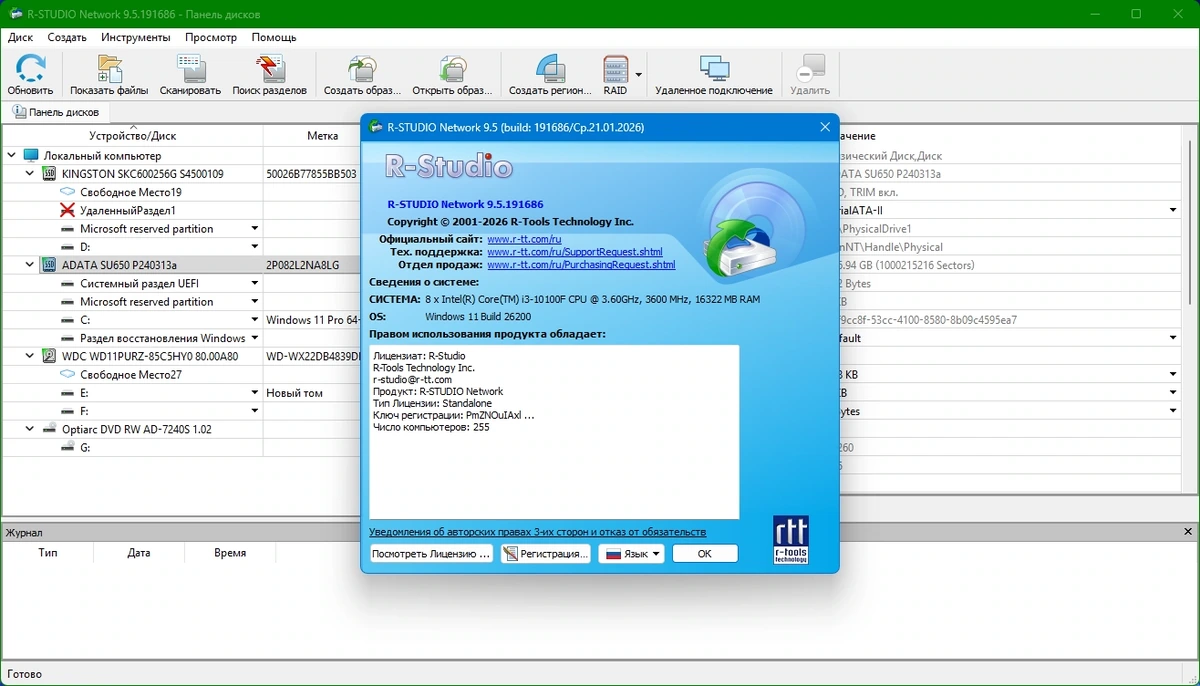Click the Локальный компьютер computer icon
1200x686 pixels.
pyautogui.click(x=30, y=156)
